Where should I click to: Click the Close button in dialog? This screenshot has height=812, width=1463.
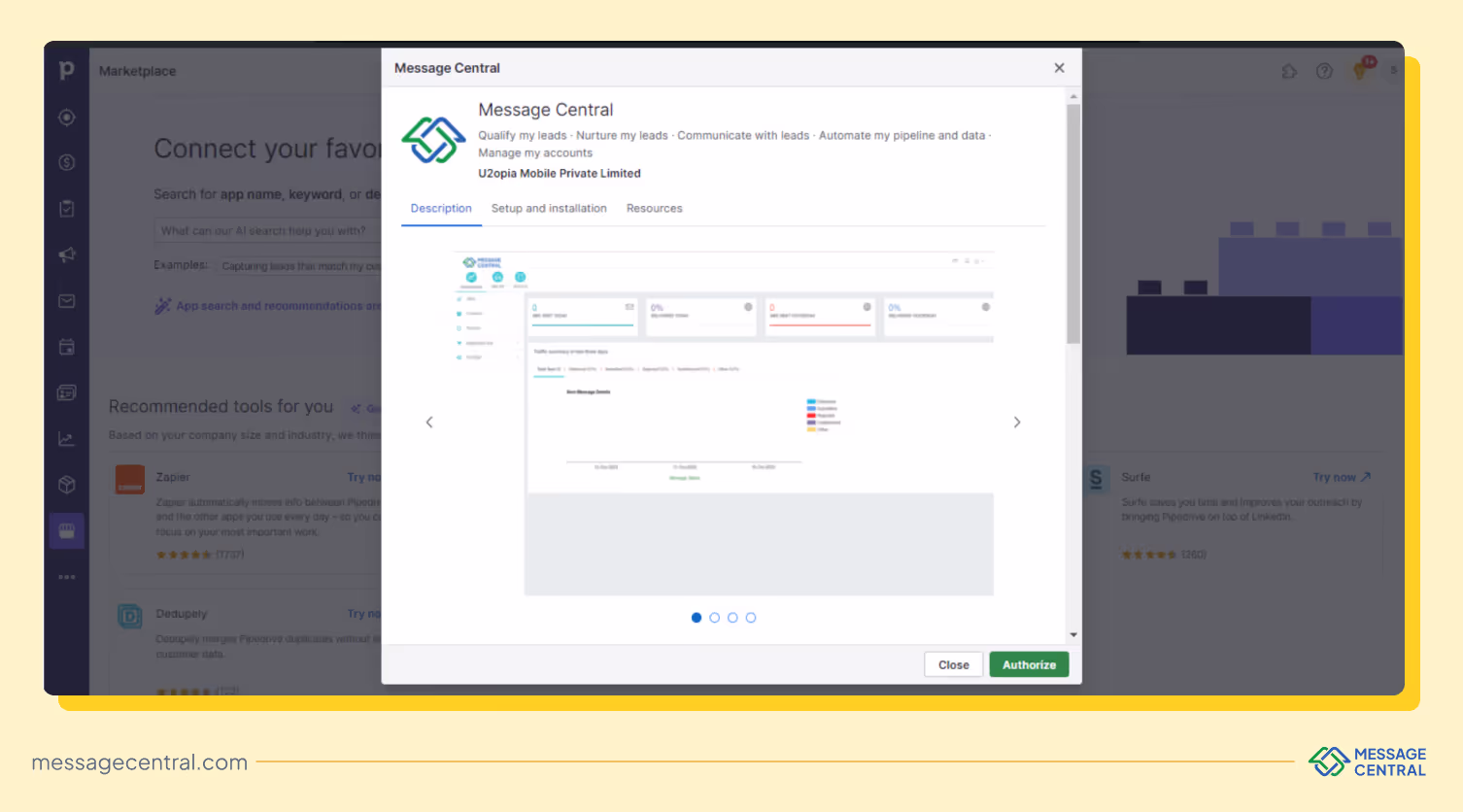(954, 664)
